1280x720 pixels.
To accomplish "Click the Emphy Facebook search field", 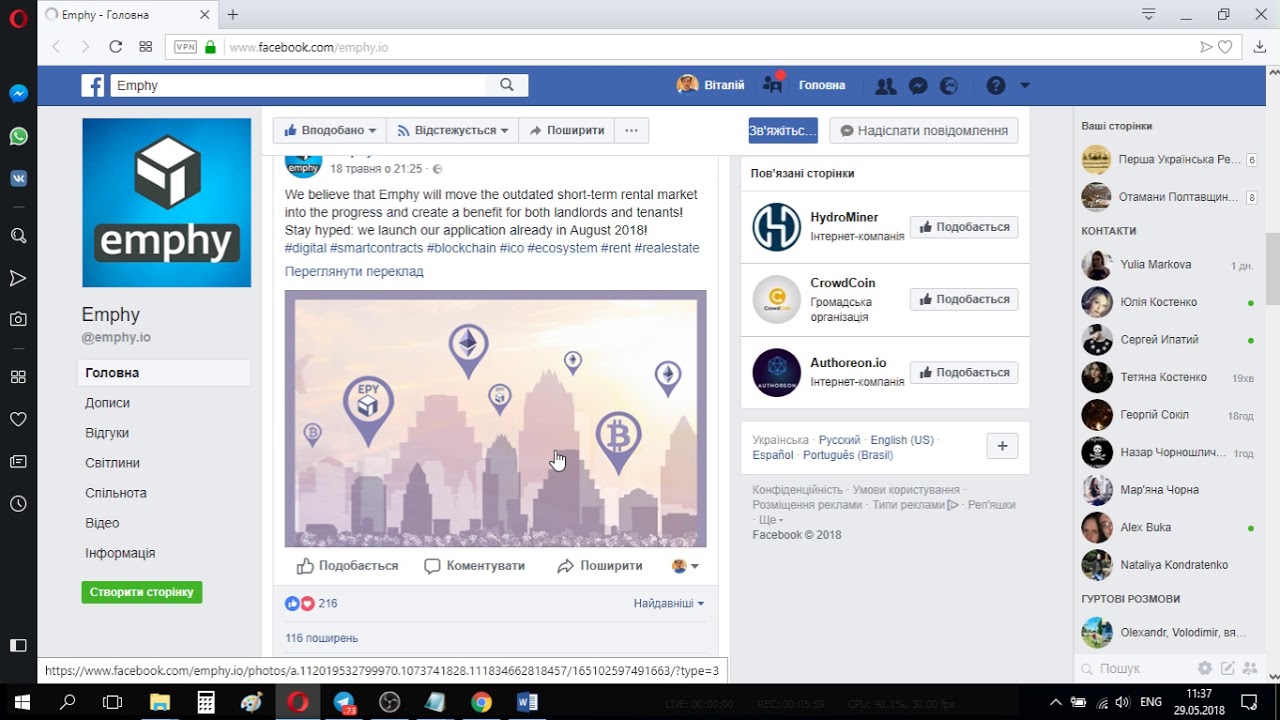I will pos(299,85).
